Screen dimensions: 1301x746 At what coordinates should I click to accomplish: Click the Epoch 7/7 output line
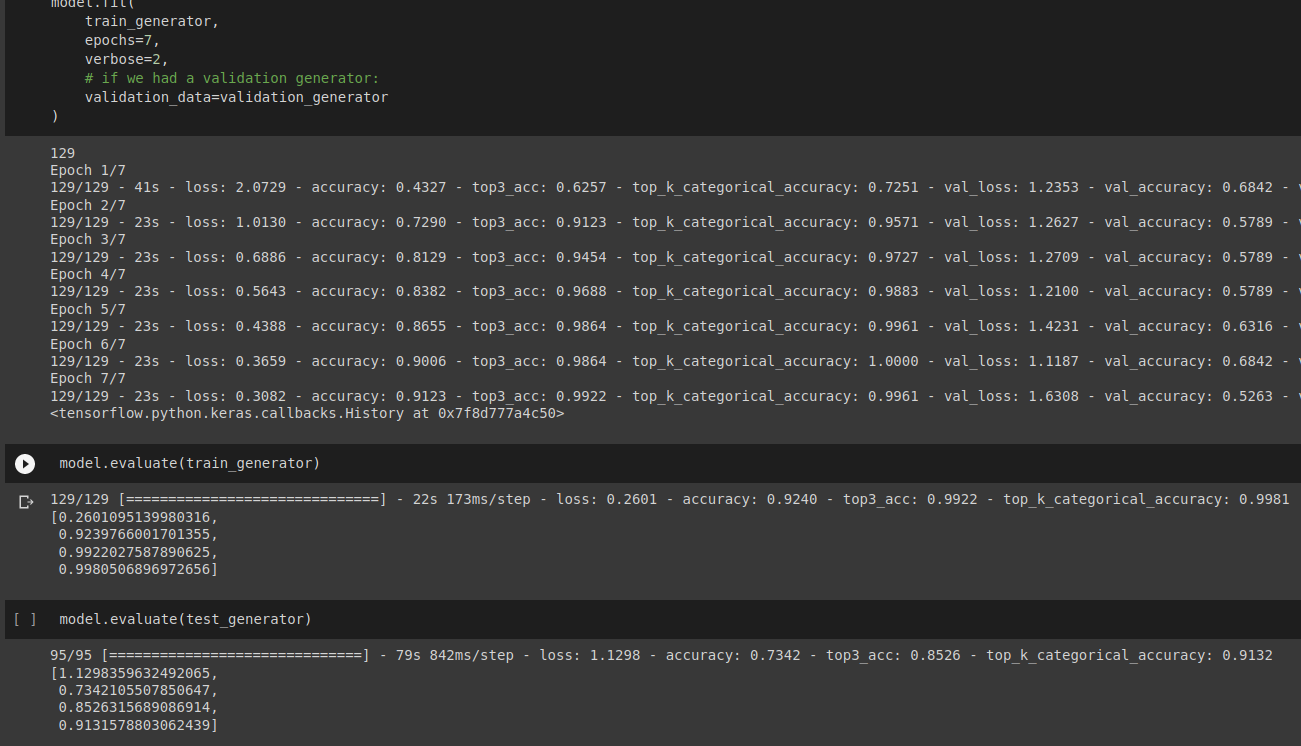88,378
